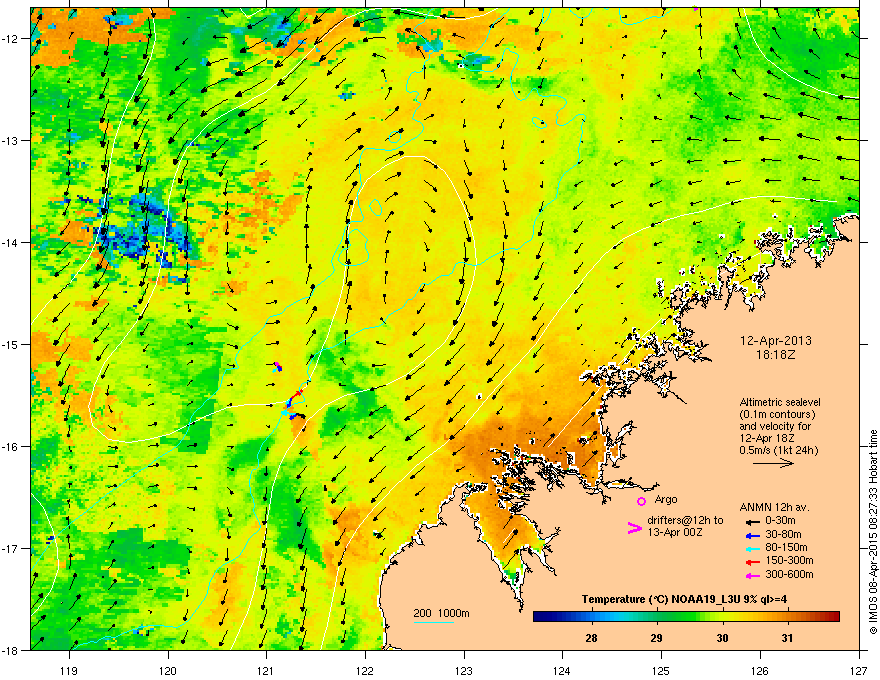
Task: Click the 0.5m/s velocity scale arrow
Action: 773,463
